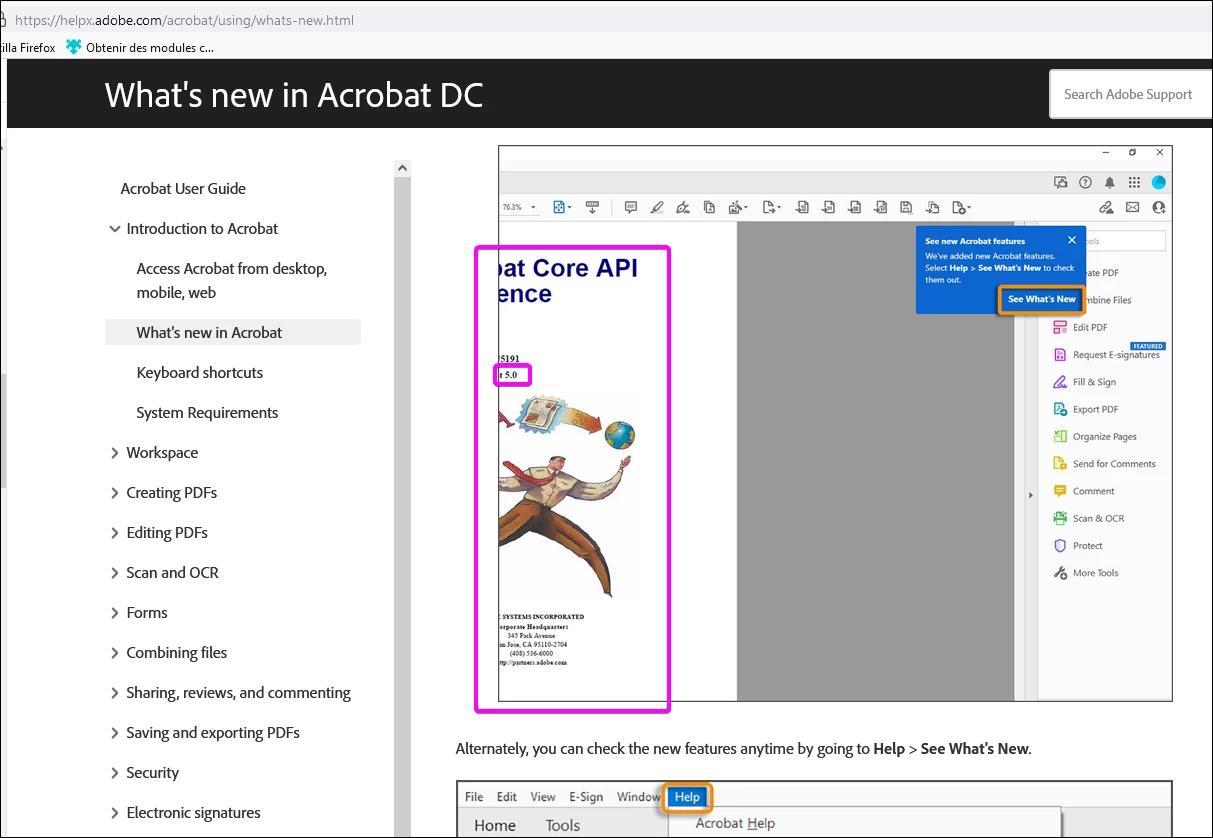
Task: Click the Edit PDF tool icon
Action: (1060, 327)
